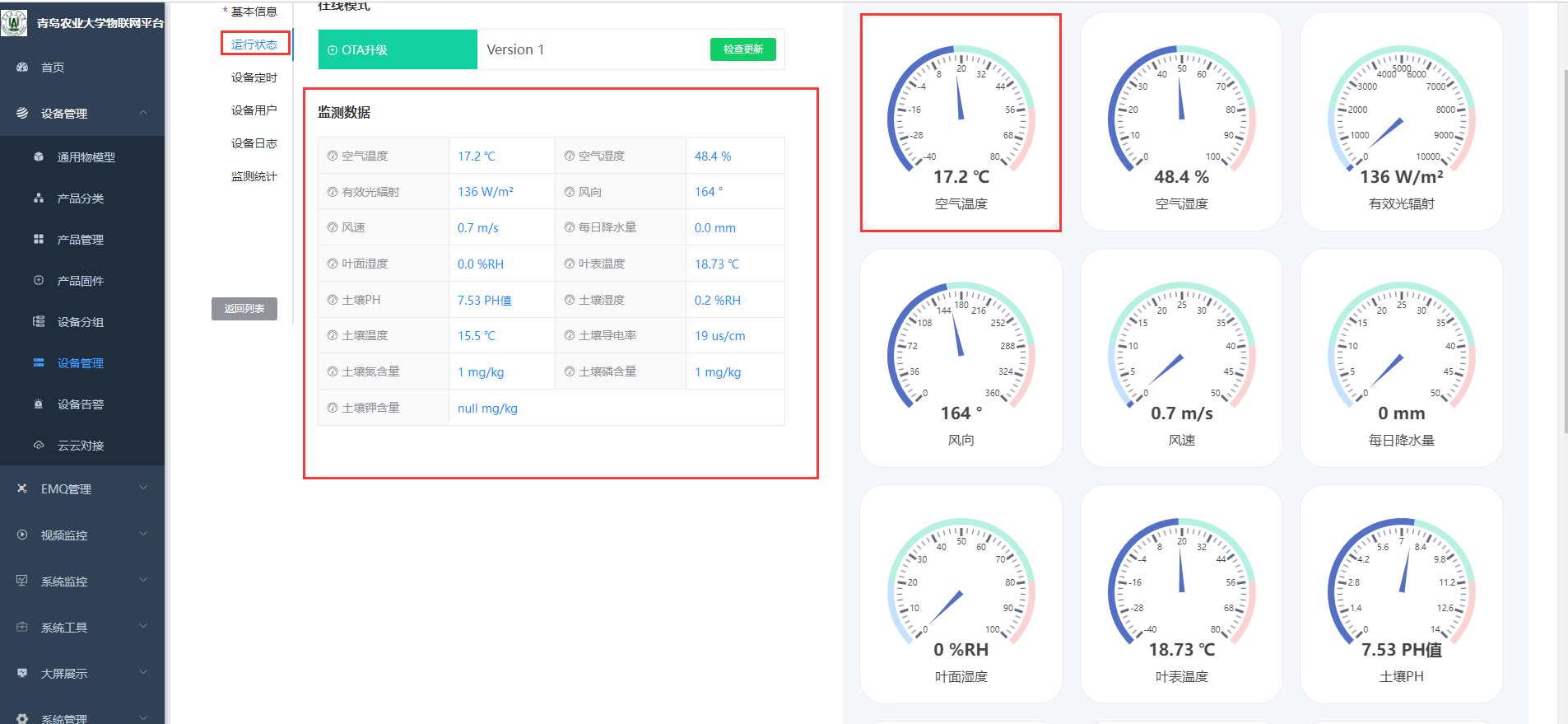Click the 首页 home dashboard icon

[22, 68]
